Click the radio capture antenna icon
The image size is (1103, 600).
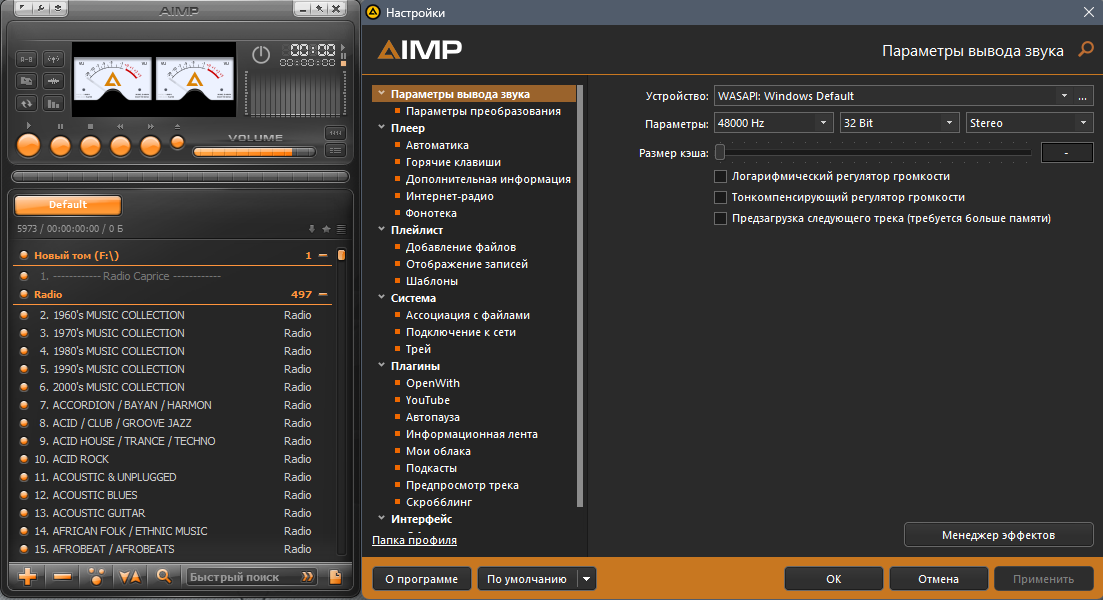click(x=53, y=60)
